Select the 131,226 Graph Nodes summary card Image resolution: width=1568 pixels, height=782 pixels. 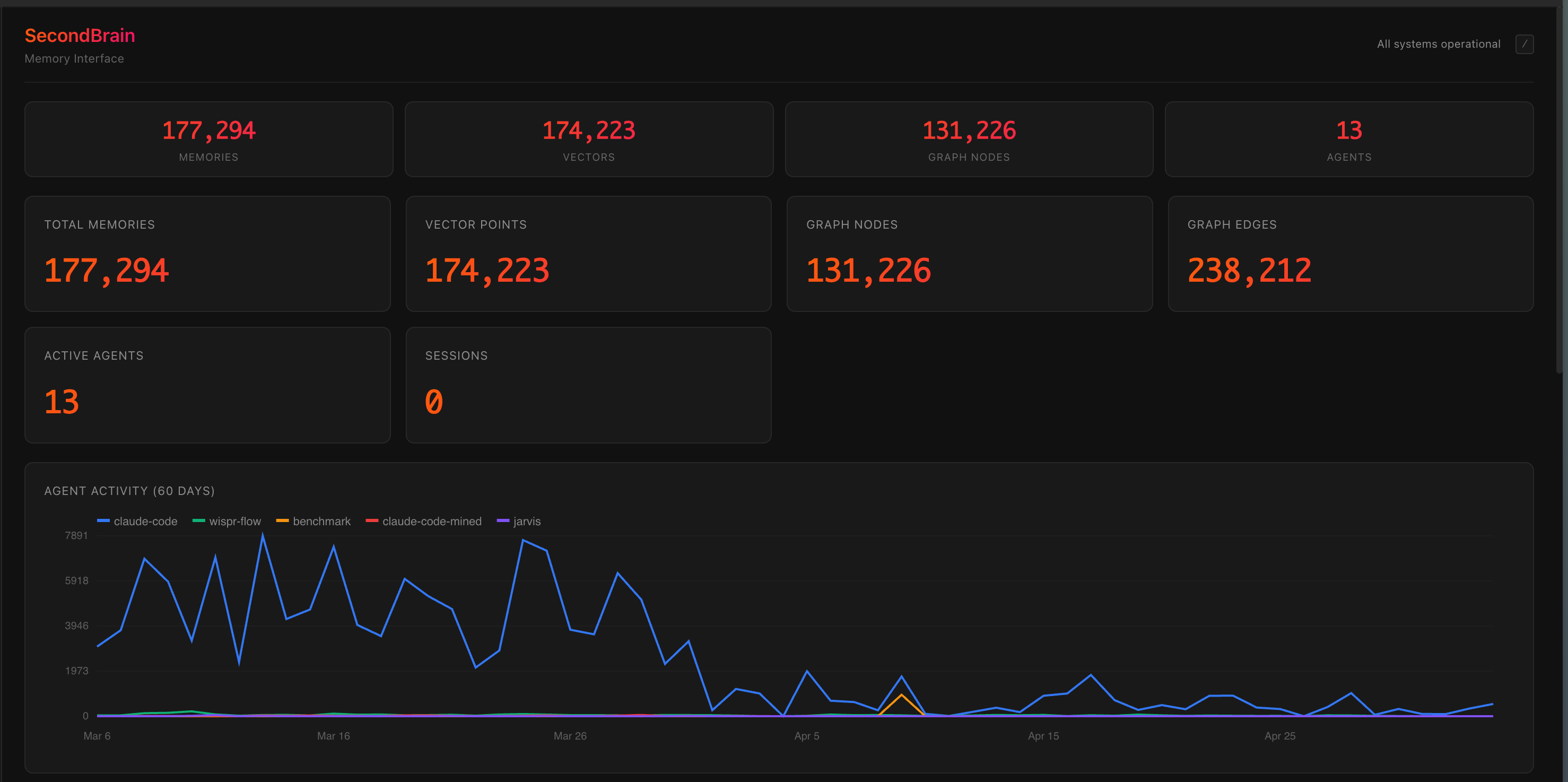pos(969,140)
